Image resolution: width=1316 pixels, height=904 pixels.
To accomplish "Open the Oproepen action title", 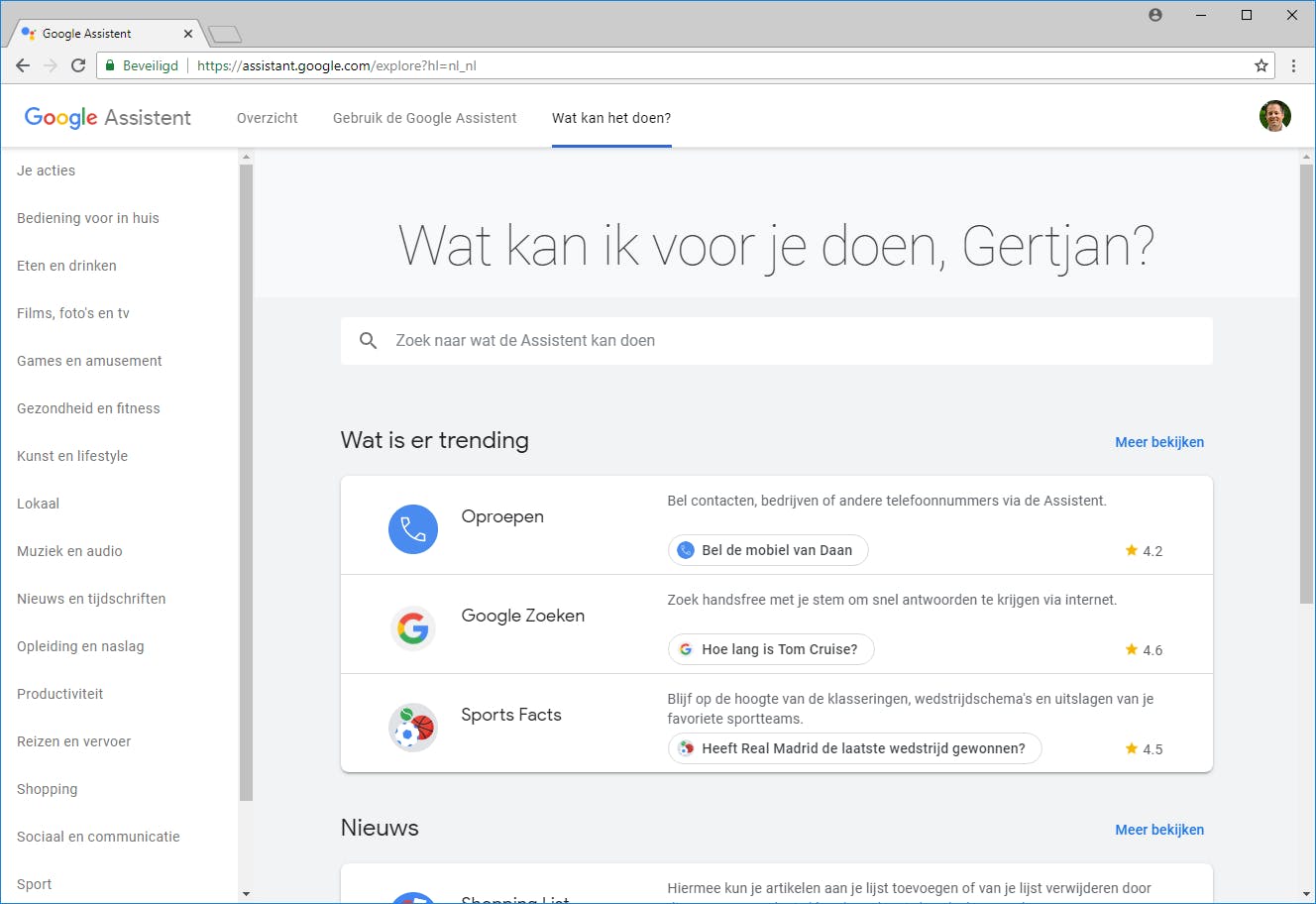I will tap(502, 516).
